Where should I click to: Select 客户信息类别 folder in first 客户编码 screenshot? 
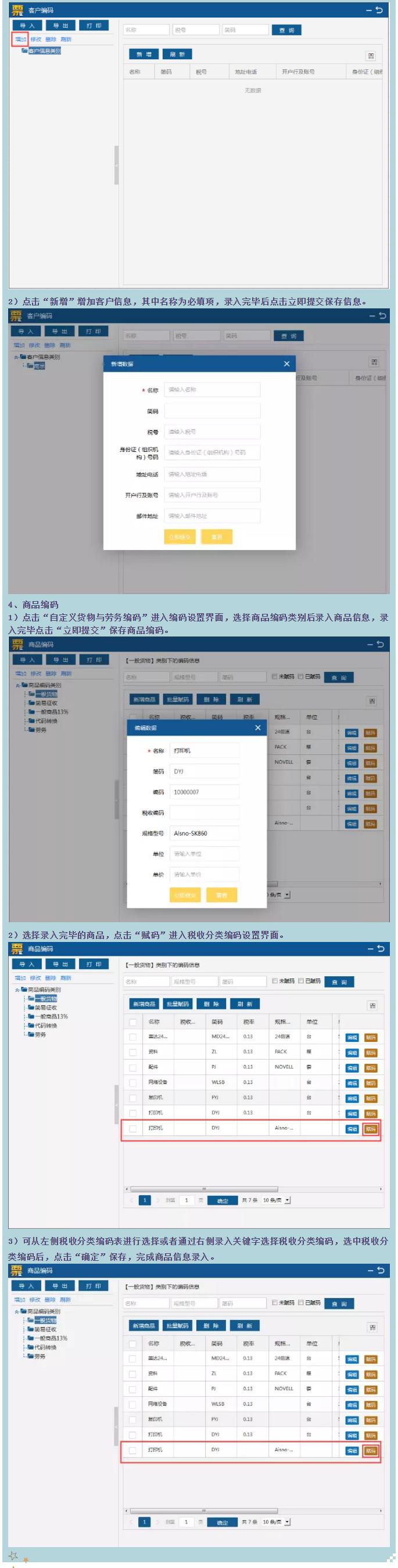click(x=44, y=51)
